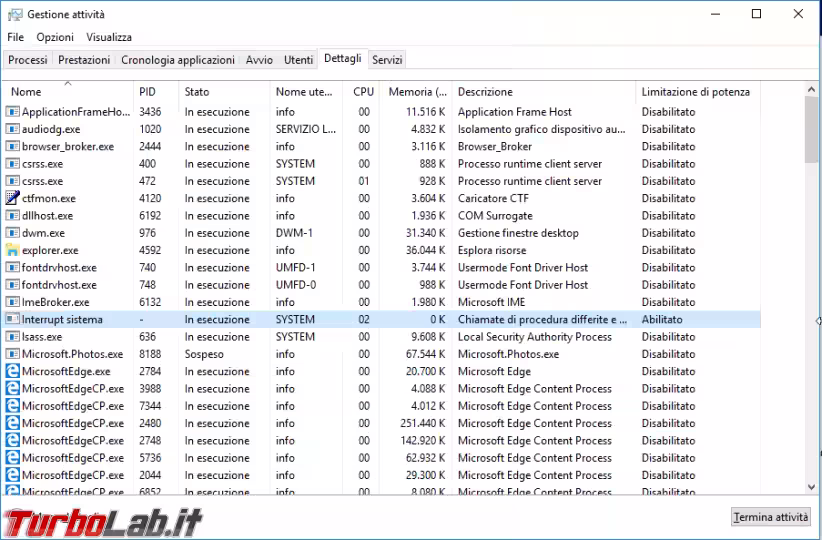
Task: Click the audiodg.exe process icon
Action: point(13,129)
